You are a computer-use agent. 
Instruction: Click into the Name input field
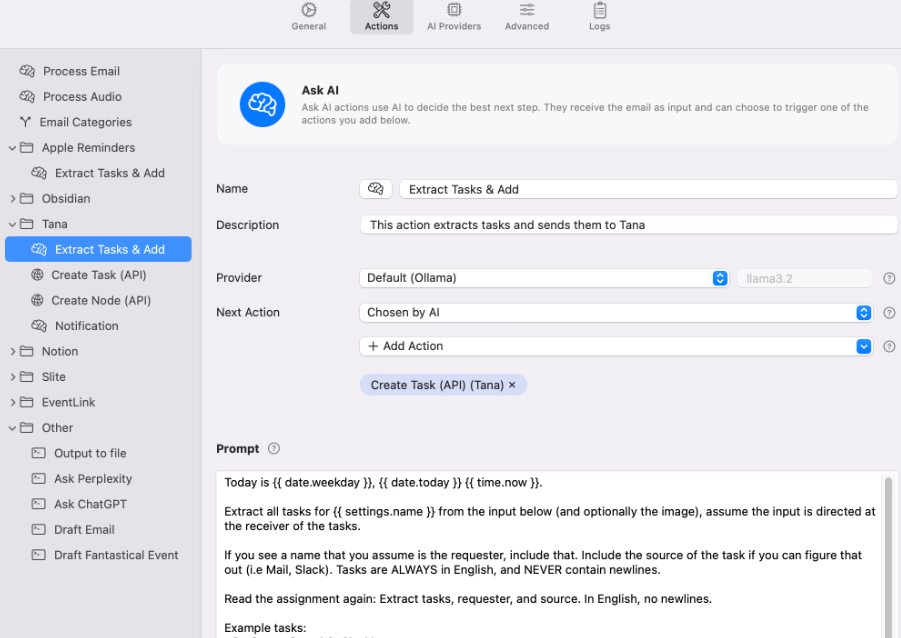(x=648, y=189)
